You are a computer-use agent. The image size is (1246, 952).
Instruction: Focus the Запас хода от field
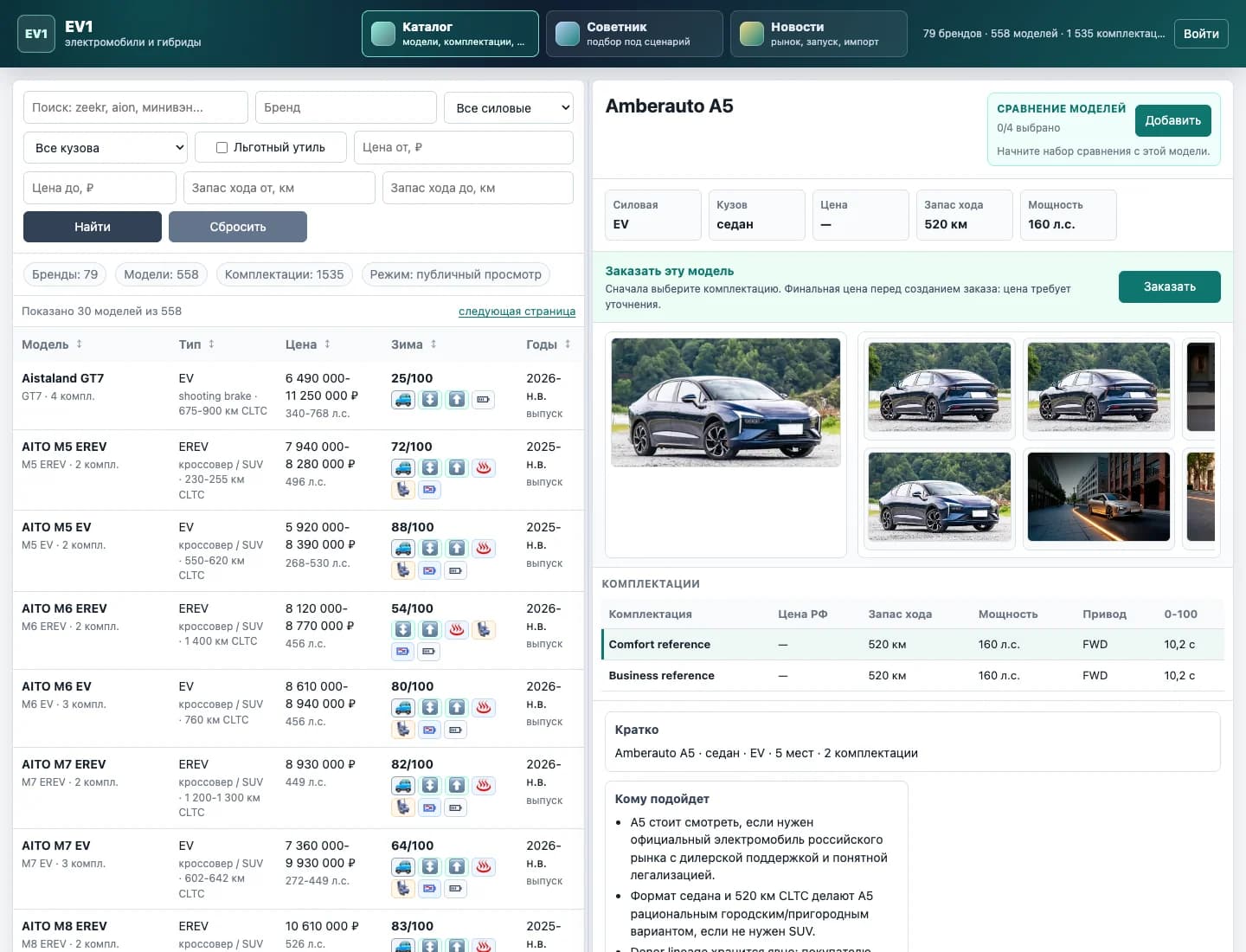(x=279, y=188)
